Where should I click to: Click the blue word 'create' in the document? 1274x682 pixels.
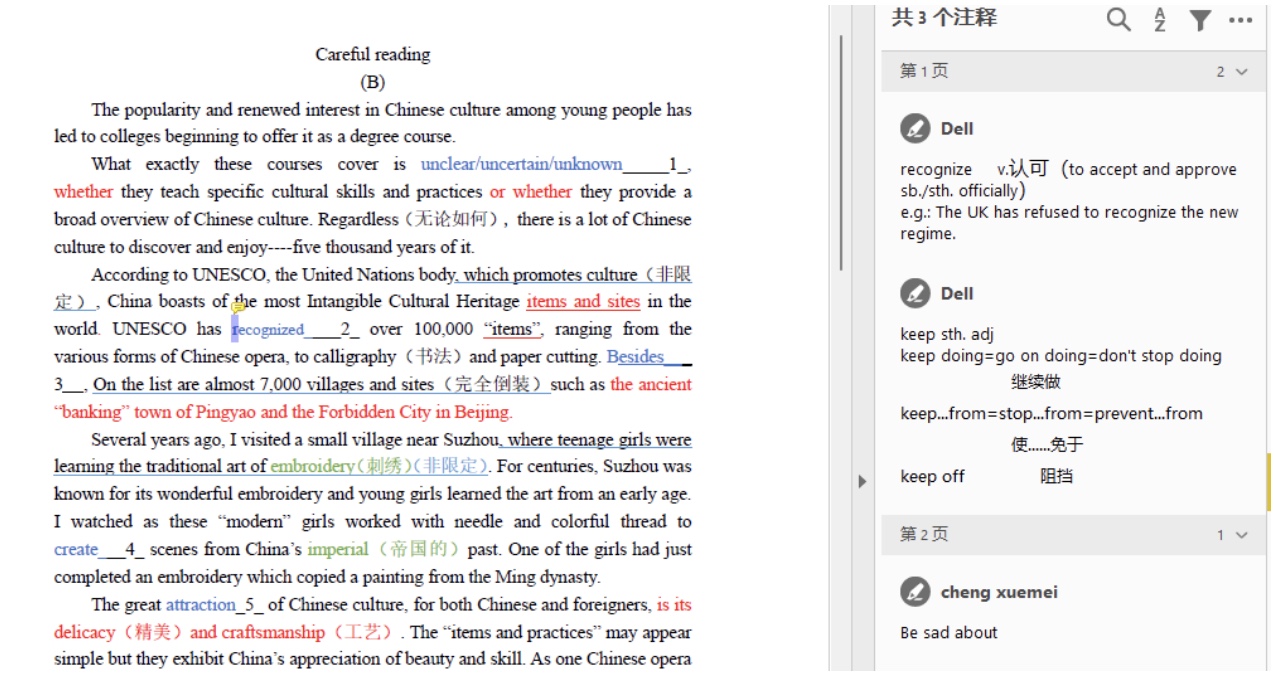[x=76, y=549]
